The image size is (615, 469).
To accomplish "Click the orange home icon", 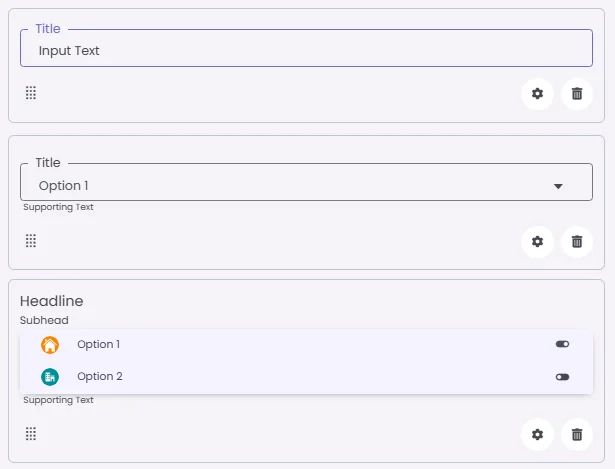I will click(50, 345).
